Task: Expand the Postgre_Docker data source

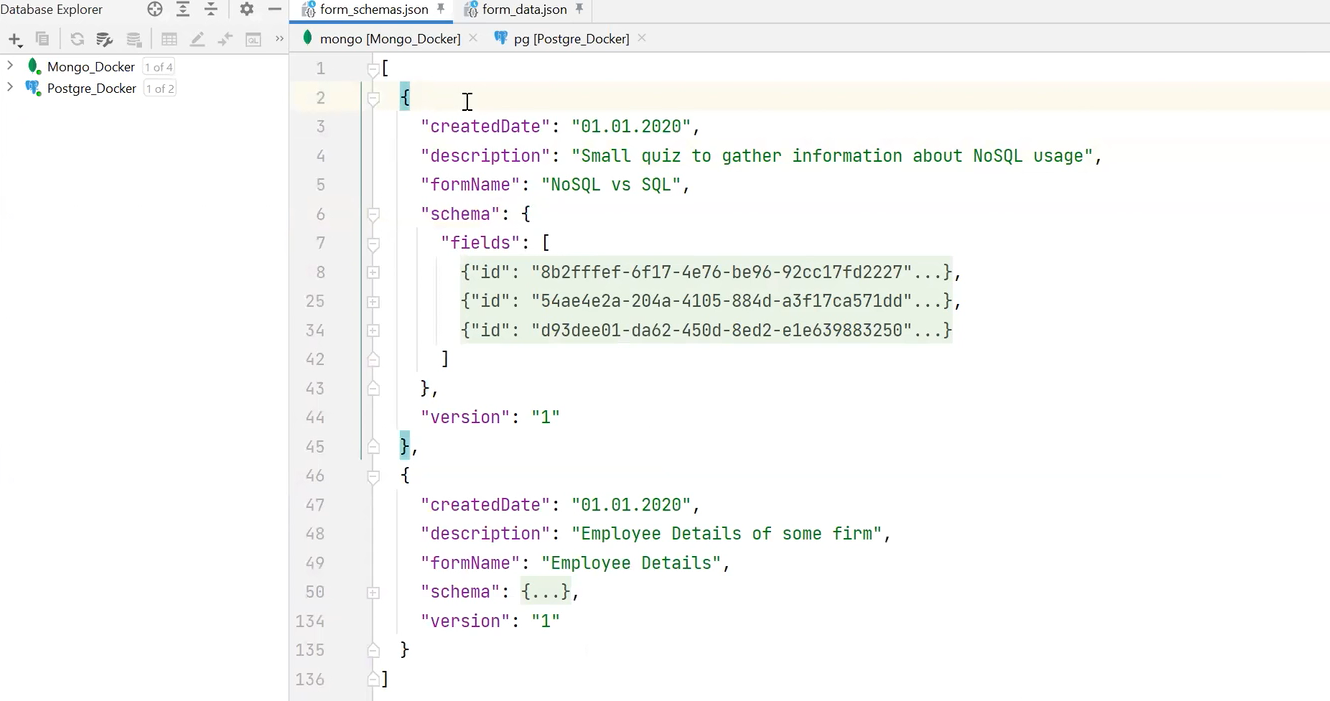Action: click(10, 88)
